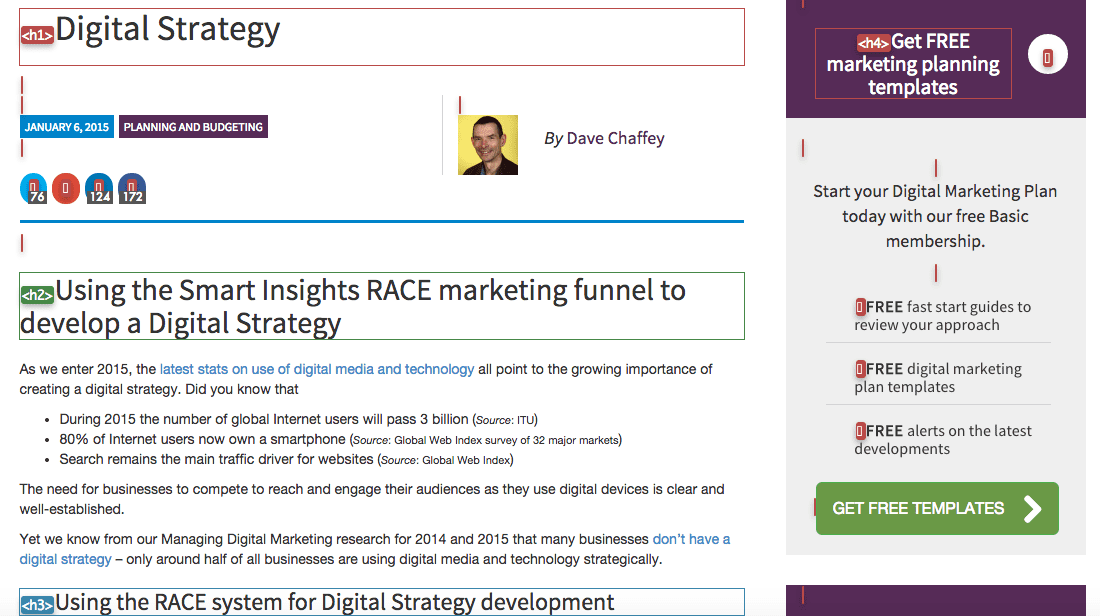The width and height of the screenshot is (1100, 616).
Task: Click the arrow chevron on GET FREE TEMPLATES
Action: point(1033,509)
